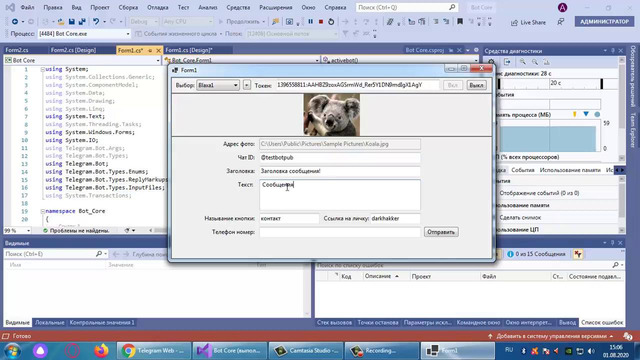Open the Live Share button
Image resolution: width=640 pixels, height=360 pixels.
(x=528, y=22)
